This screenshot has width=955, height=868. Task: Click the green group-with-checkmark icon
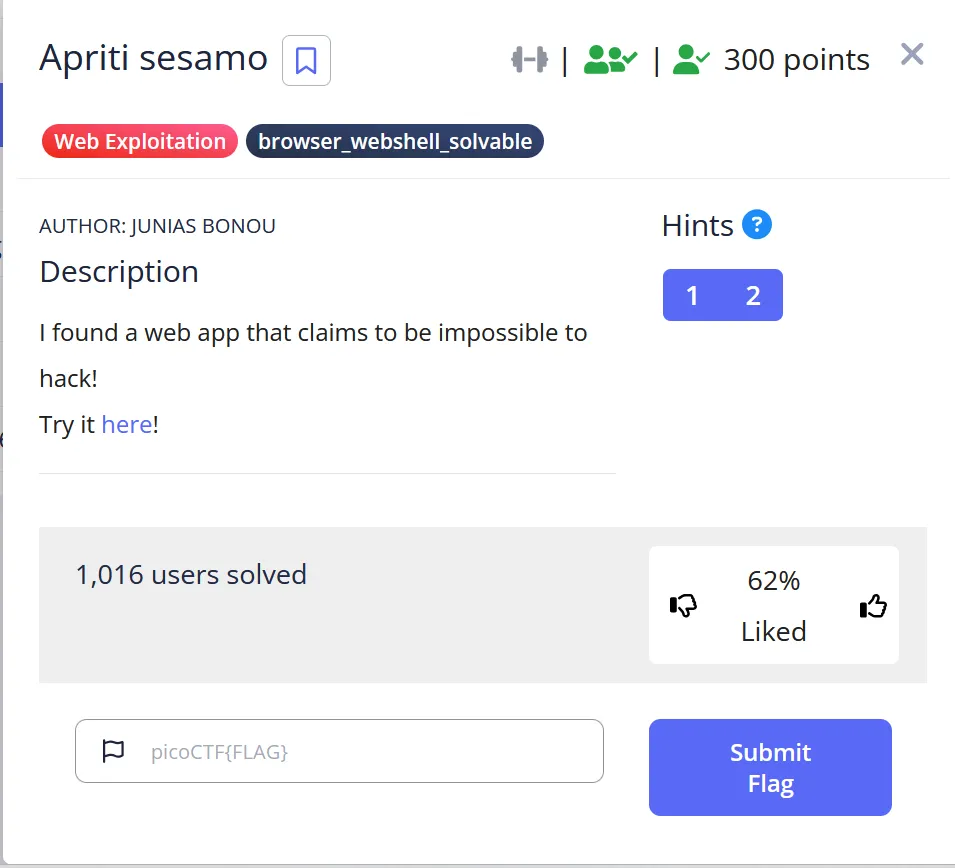610,60
